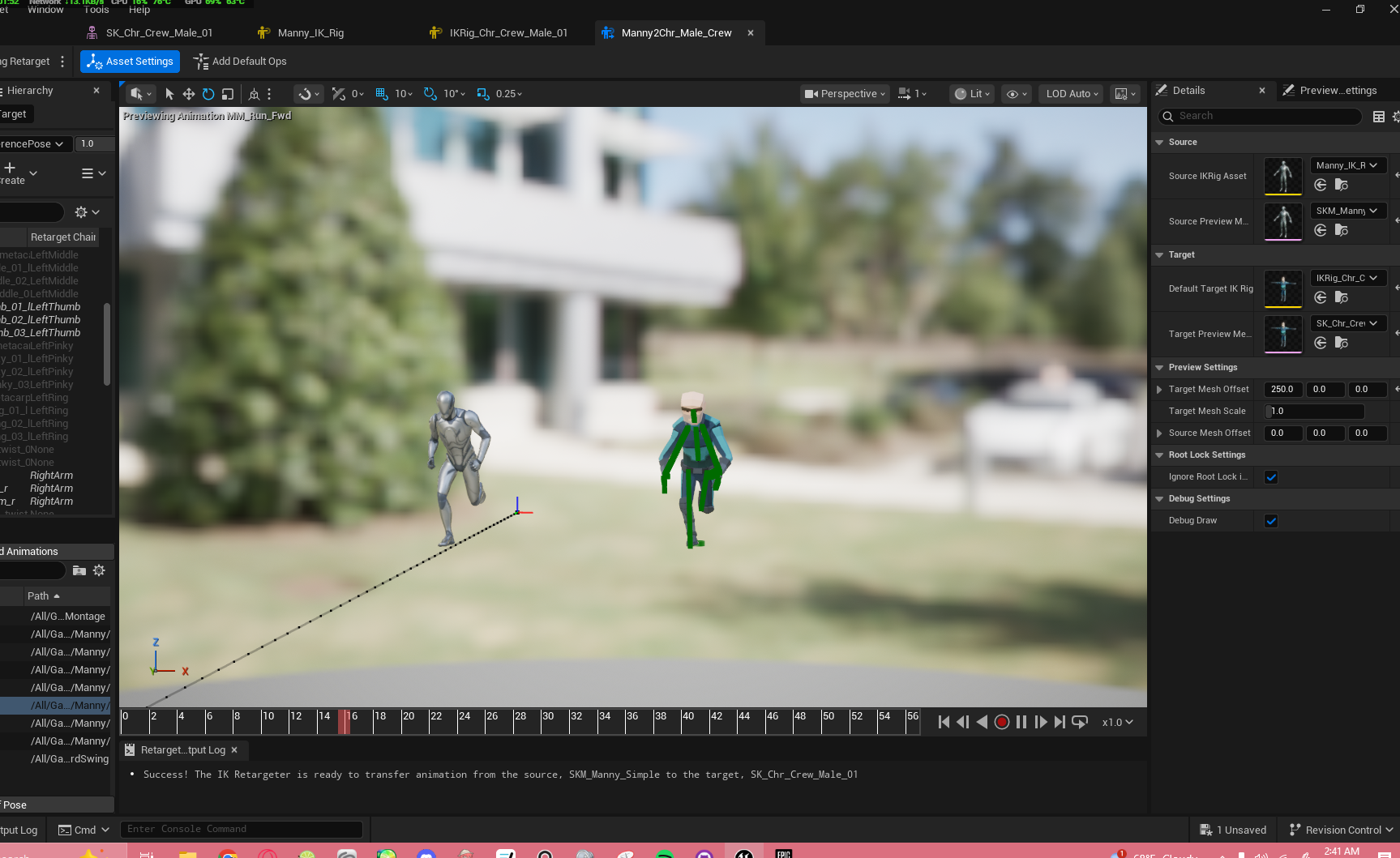1400x858 pixels.
Task: Pause the animation playback
Action: point(1021,722)
